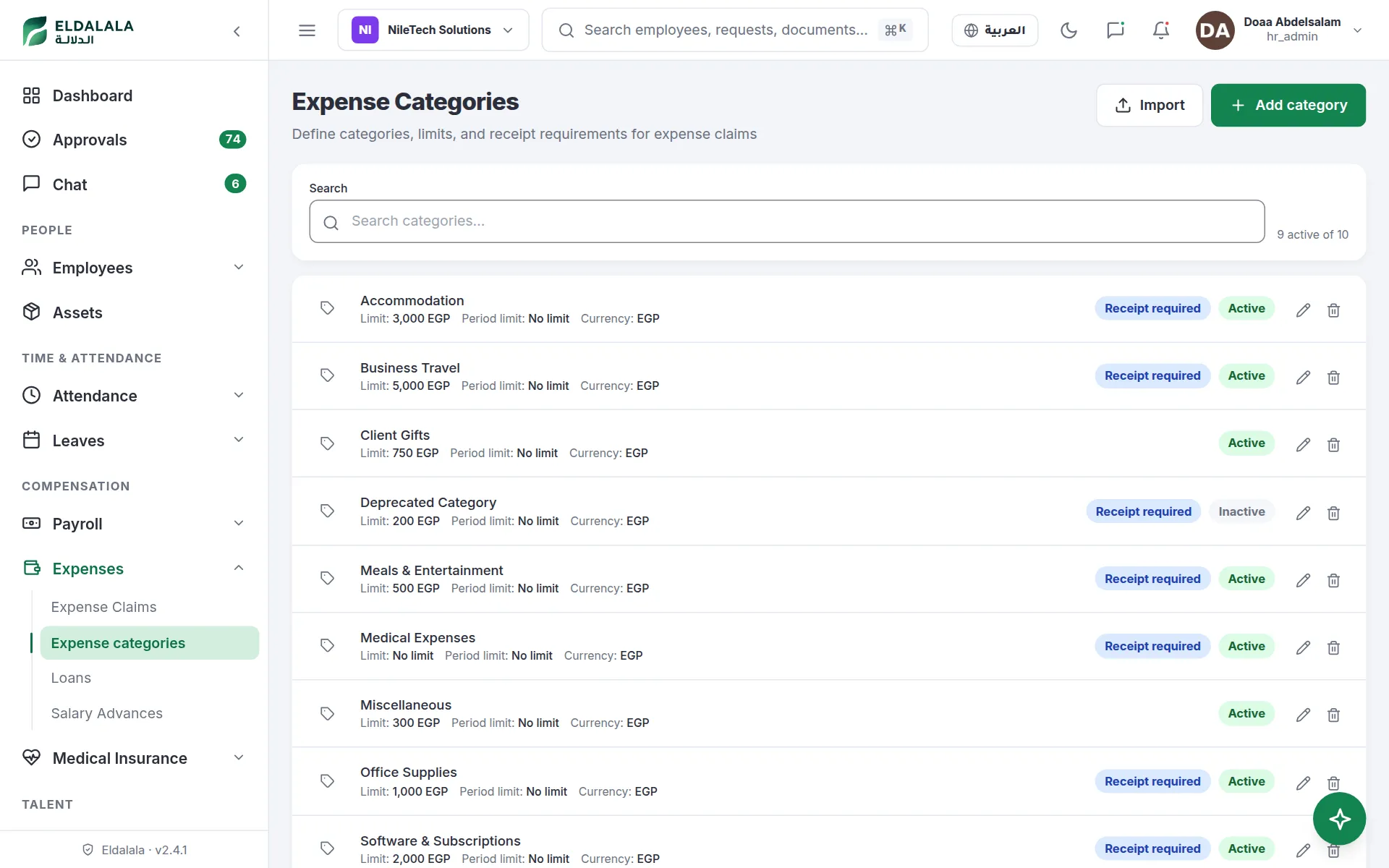The image size is (1389, 868).
Task: Click the Import button
Action: coord(1150,106)
